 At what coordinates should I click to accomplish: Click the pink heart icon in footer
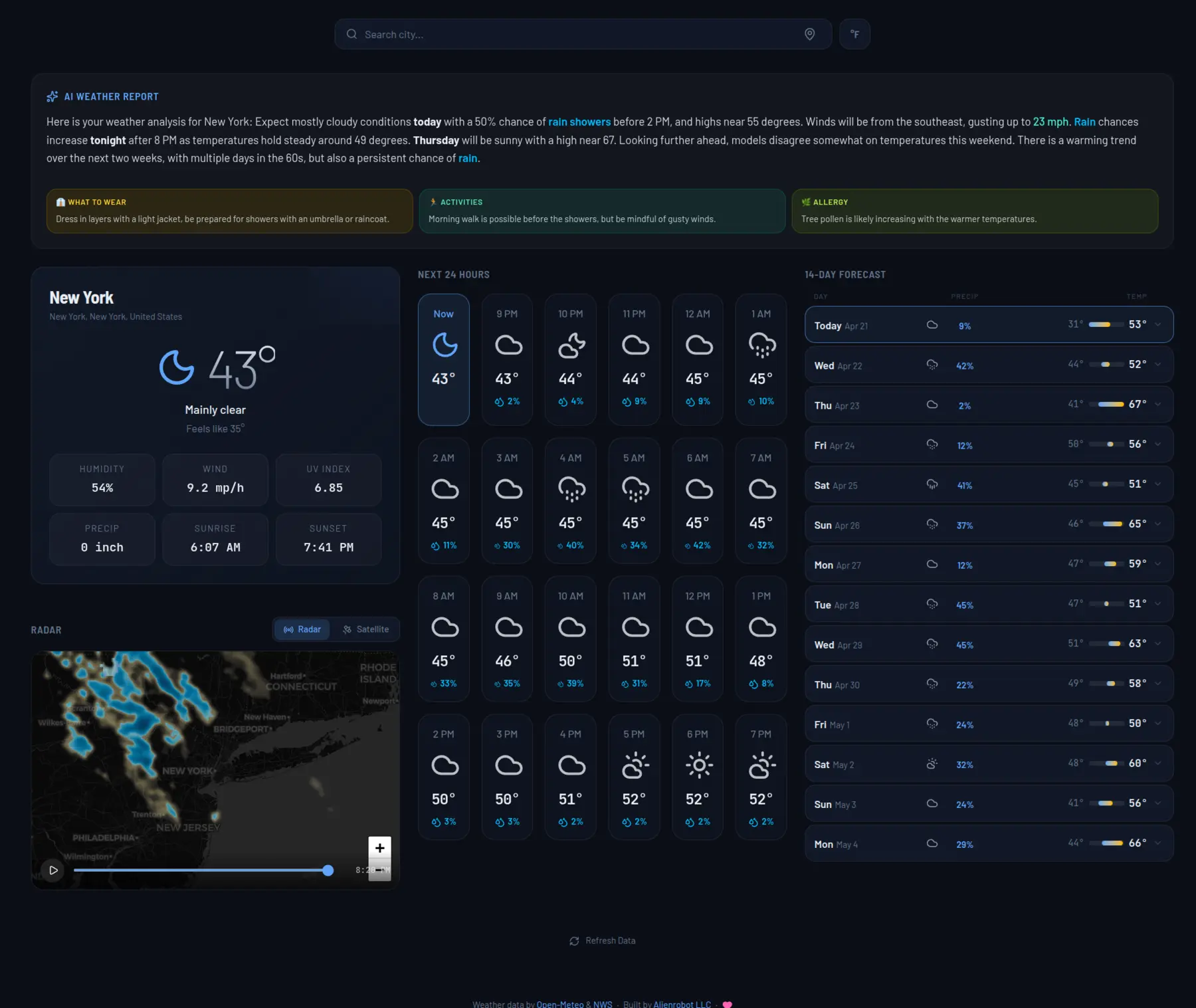pos(727,1004)
